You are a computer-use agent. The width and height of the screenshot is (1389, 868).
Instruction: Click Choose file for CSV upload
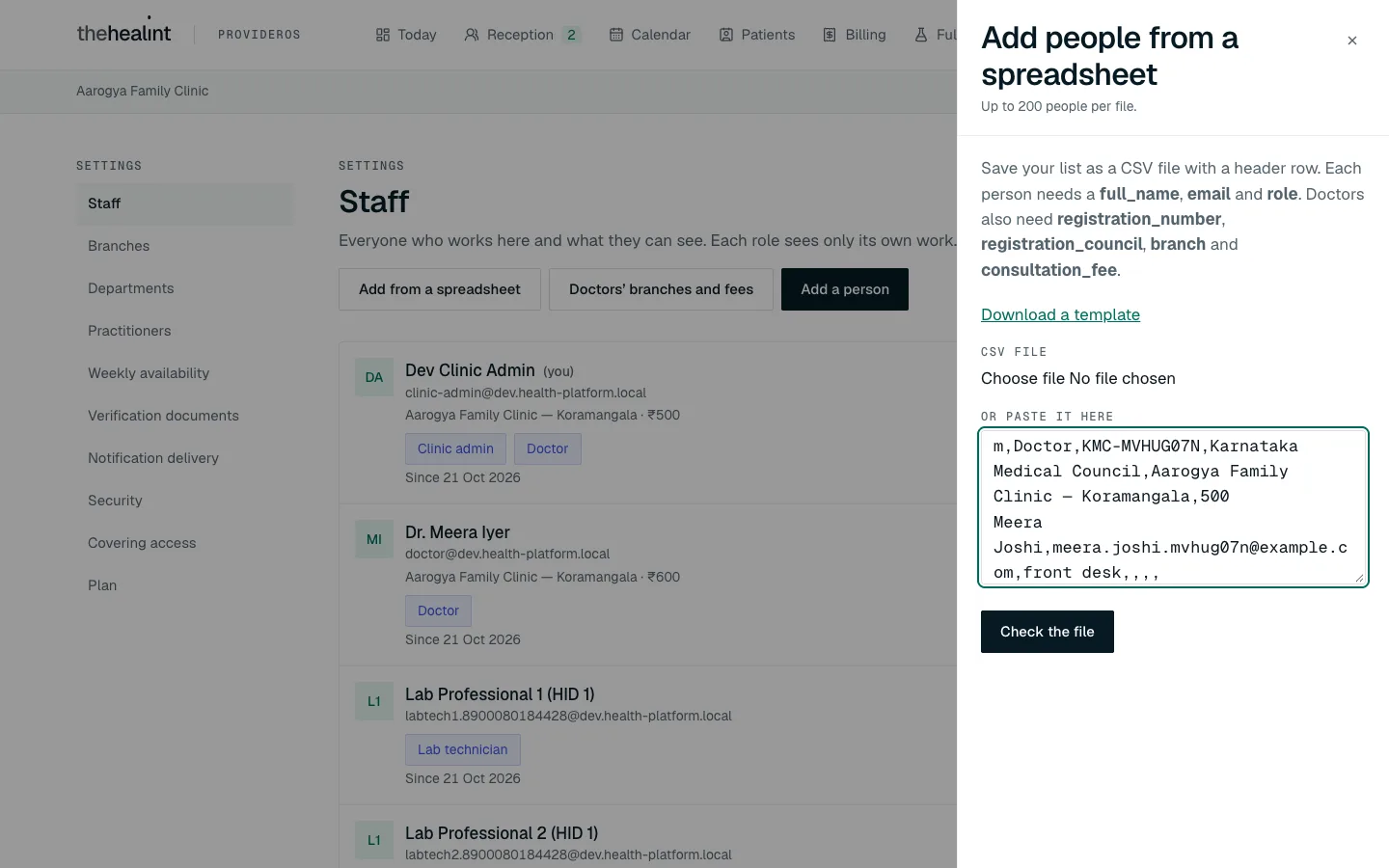[x=1022, y=378]
